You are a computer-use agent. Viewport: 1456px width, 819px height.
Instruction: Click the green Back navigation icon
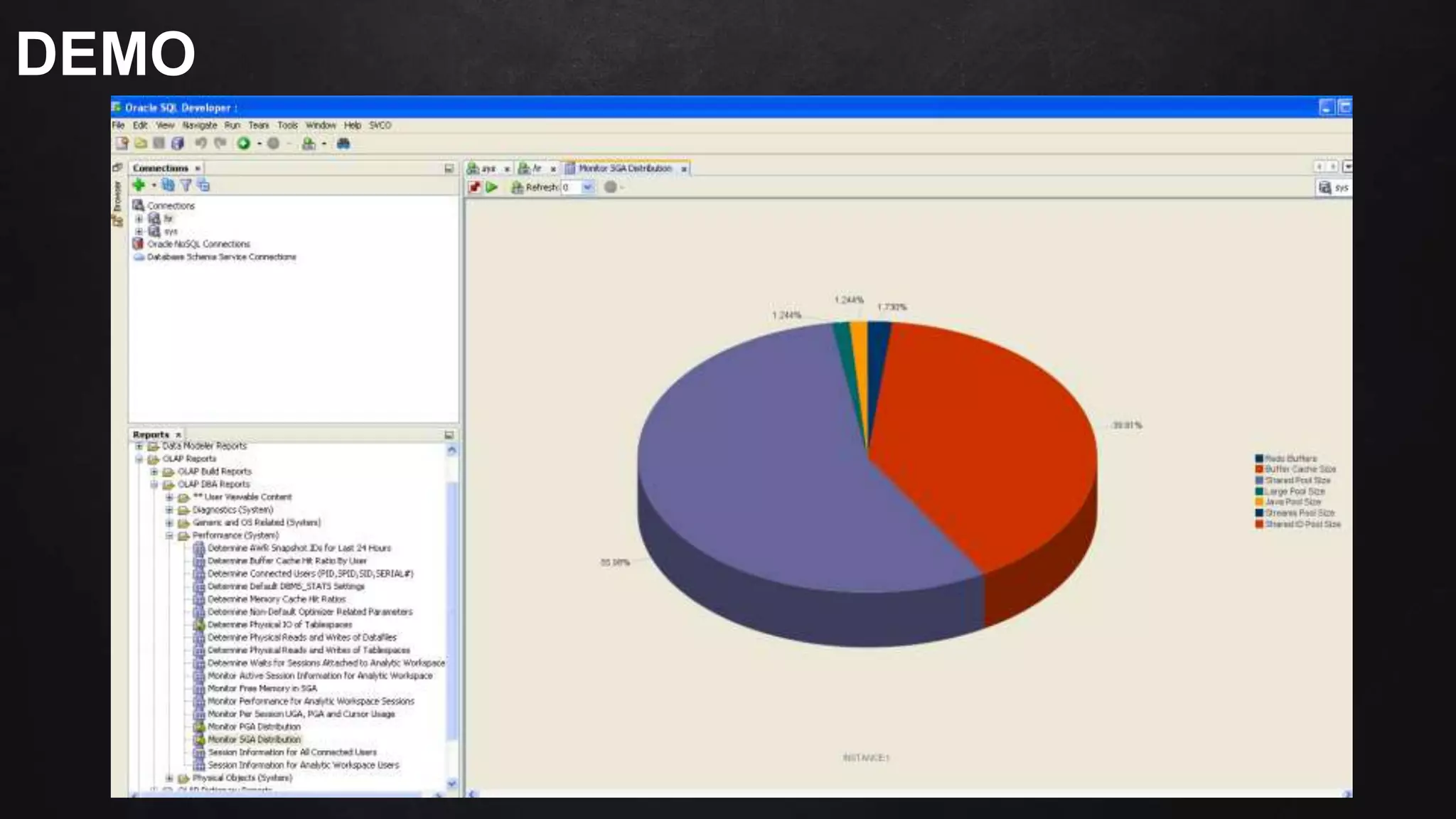click(244, 144)
